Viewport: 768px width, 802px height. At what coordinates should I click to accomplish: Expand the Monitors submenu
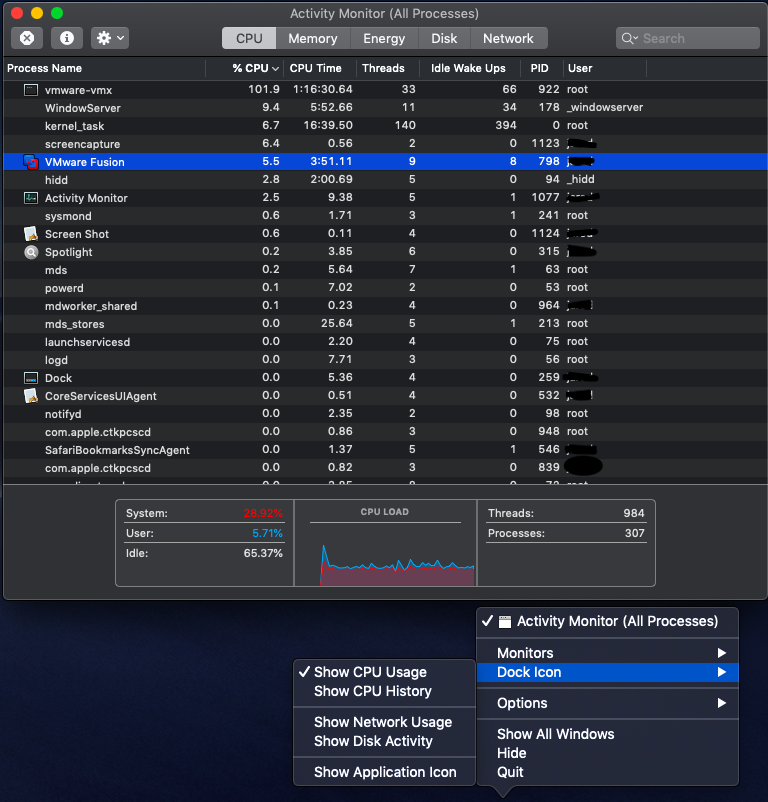[607, 653]
